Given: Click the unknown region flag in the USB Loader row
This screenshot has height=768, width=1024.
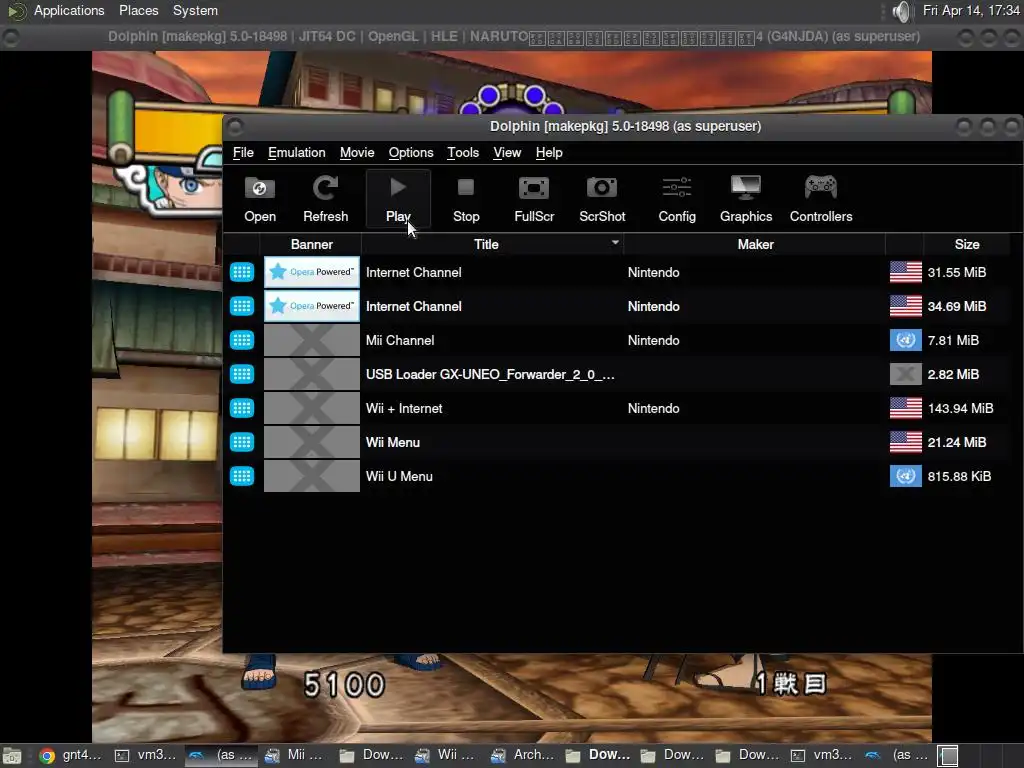Looking at the screenshot, I should coord(906,374).
